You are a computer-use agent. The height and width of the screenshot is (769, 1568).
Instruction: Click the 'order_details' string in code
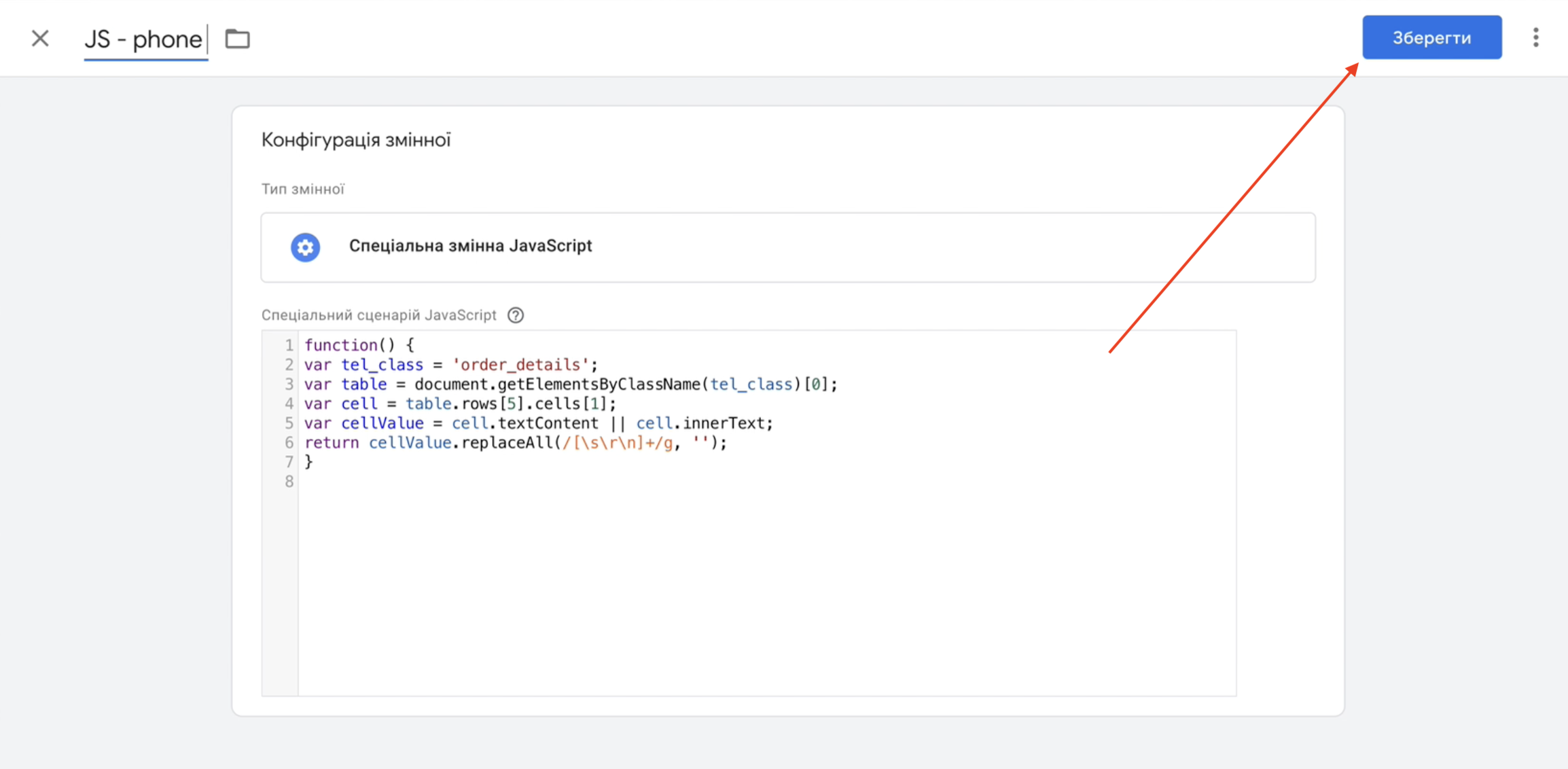(x=521, y=365)
